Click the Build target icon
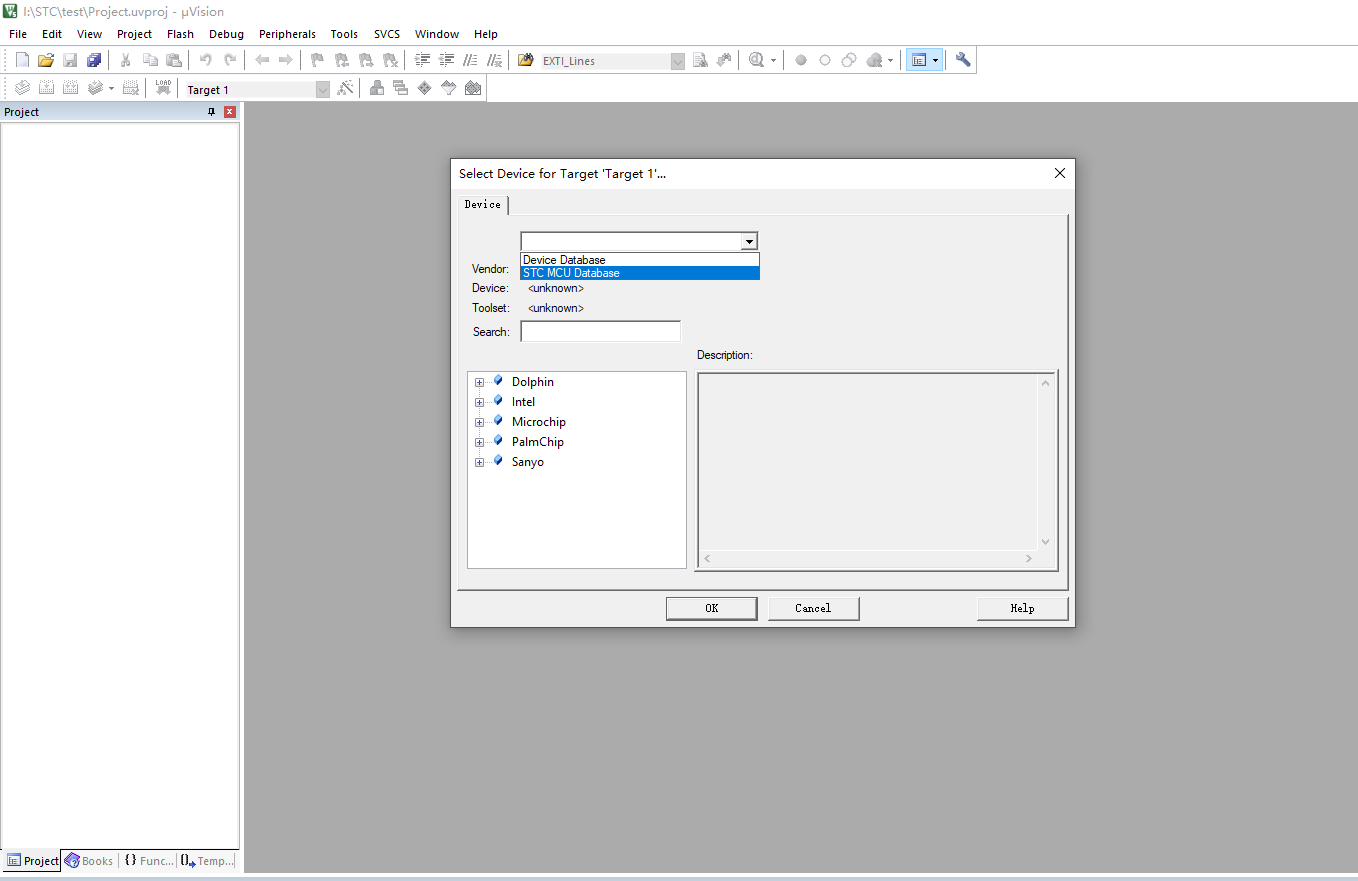1358x881 pixels. (x=46, y=88)
